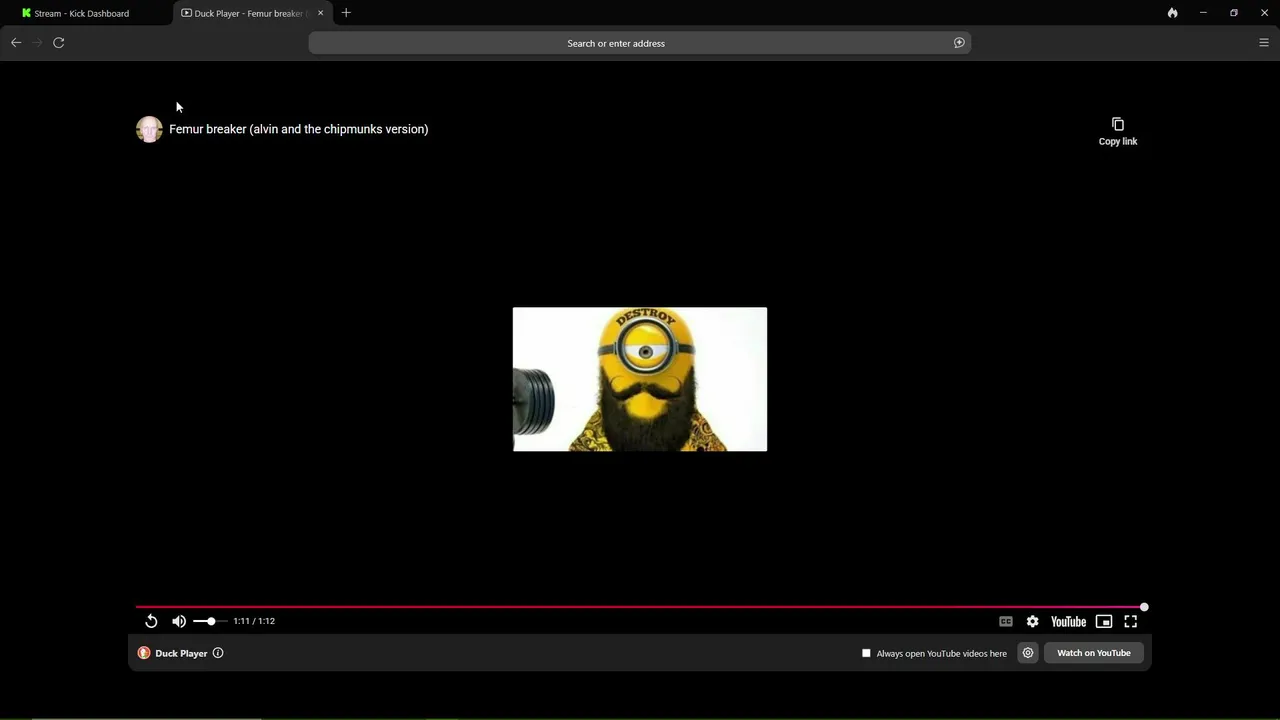Minimize the browser window
This screenshot has width=1280, height=720.
pos(1203,13)
